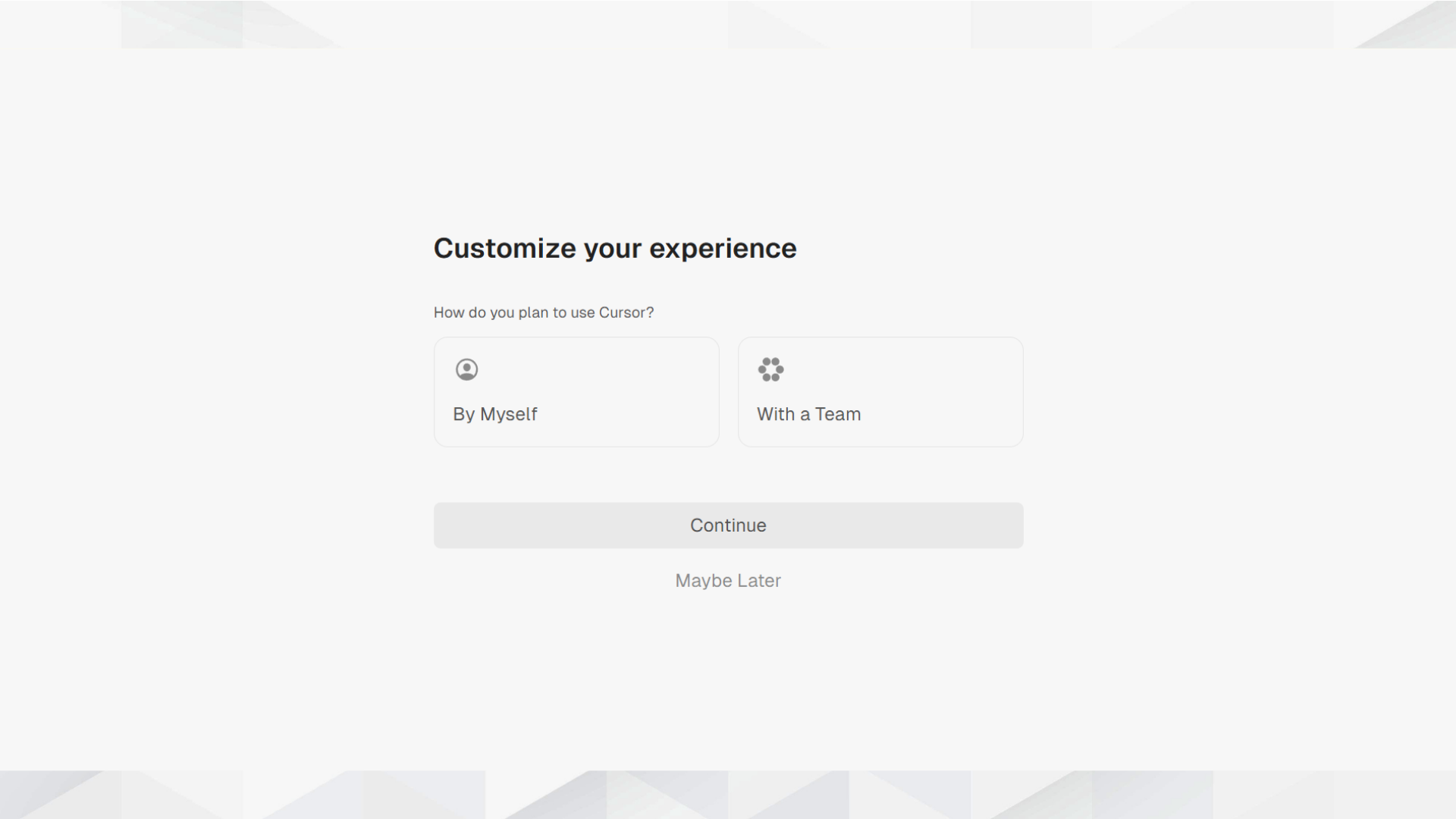Click 'How do you plan to use Cursor?' text

coord(544,312)
